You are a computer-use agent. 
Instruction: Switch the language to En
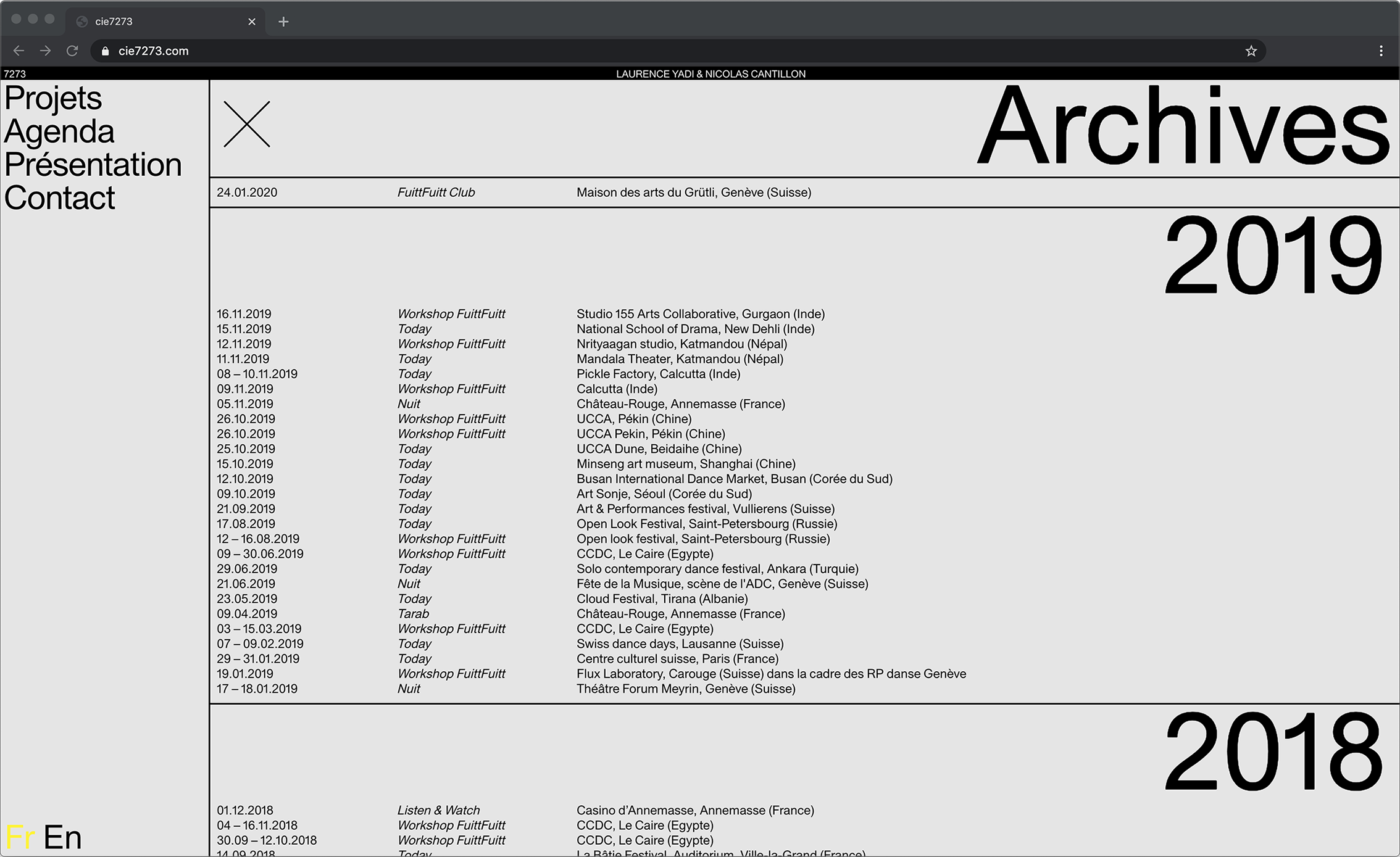click(62, 837)
